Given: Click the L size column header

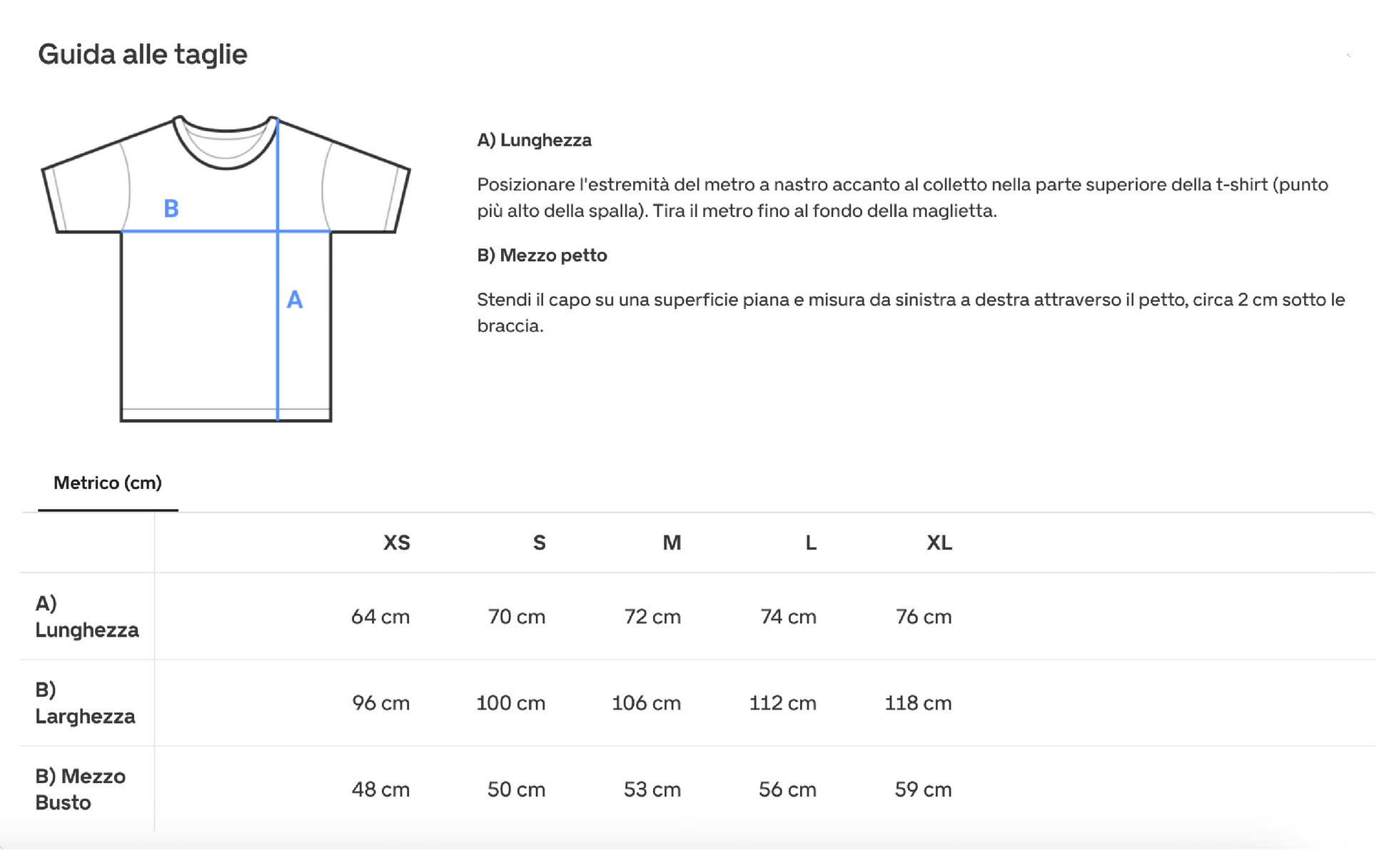Looking at the screenshot, I should 811,543.
